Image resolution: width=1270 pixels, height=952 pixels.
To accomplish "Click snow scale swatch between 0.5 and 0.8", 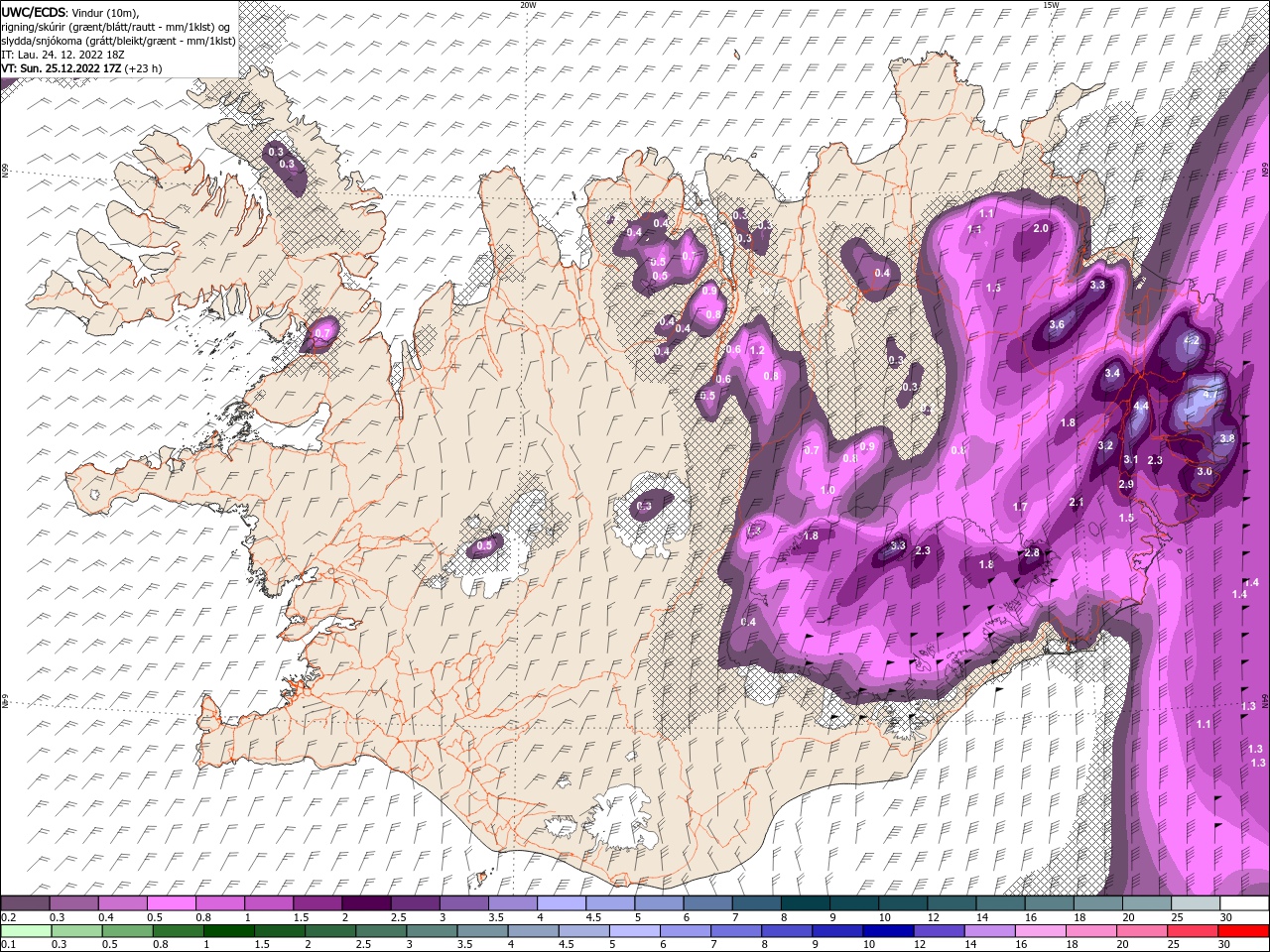I will [171, 903].
